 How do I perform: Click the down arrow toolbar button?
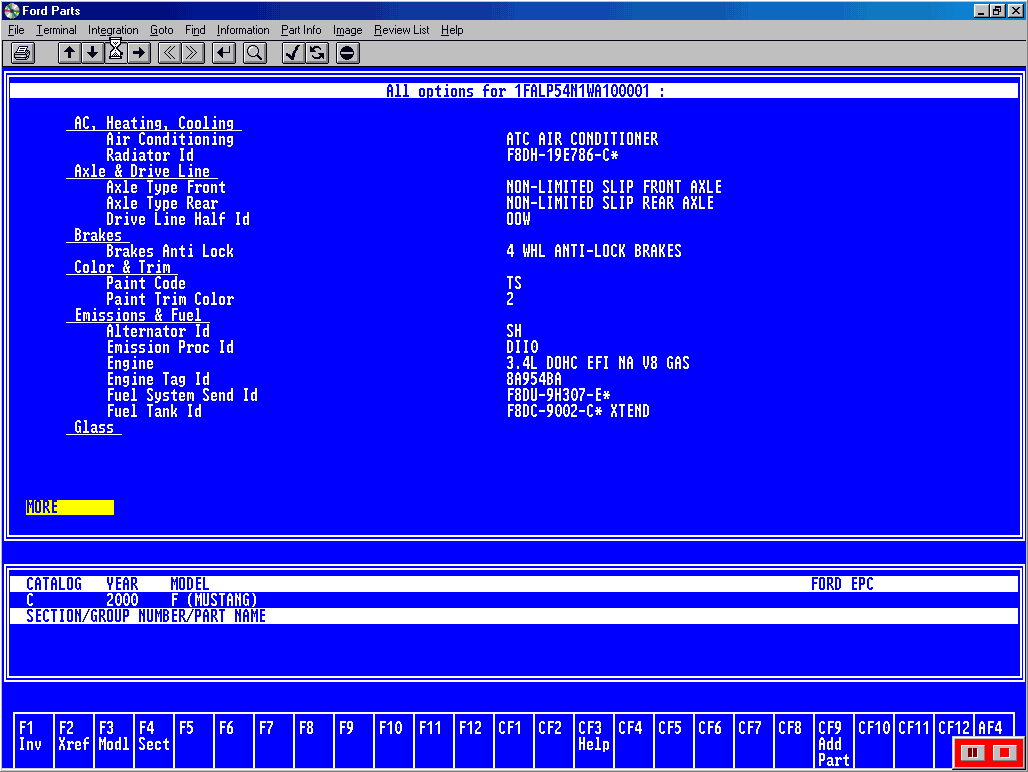point(92,53)
